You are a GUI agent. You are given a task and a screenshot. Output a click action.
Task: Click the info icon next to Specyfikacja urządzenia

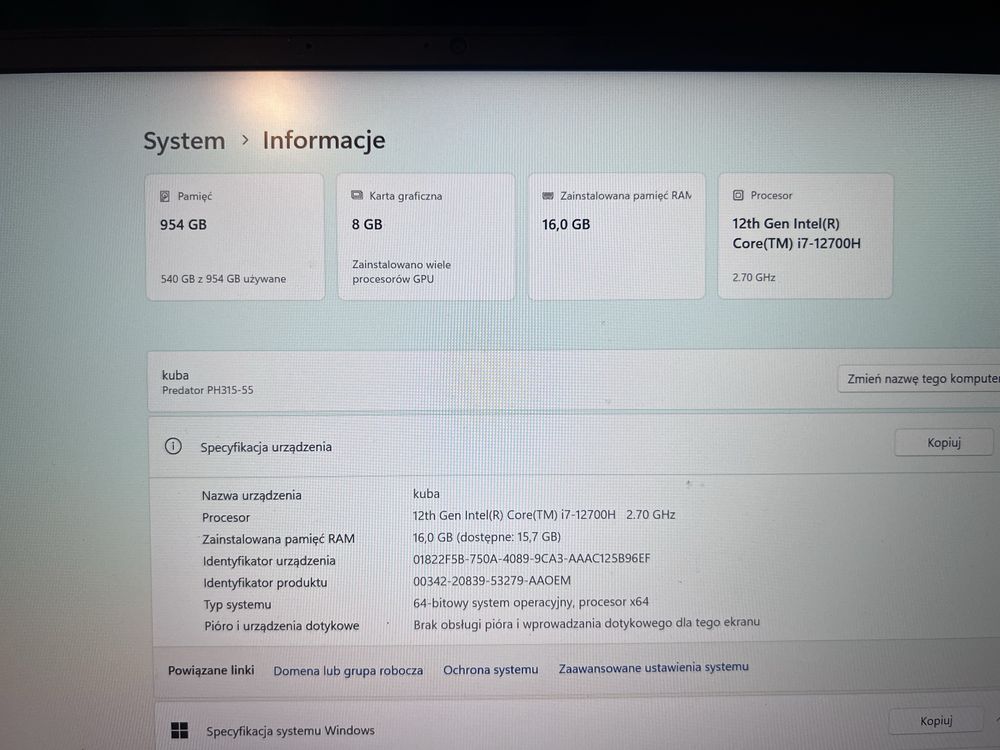(173, 446)
